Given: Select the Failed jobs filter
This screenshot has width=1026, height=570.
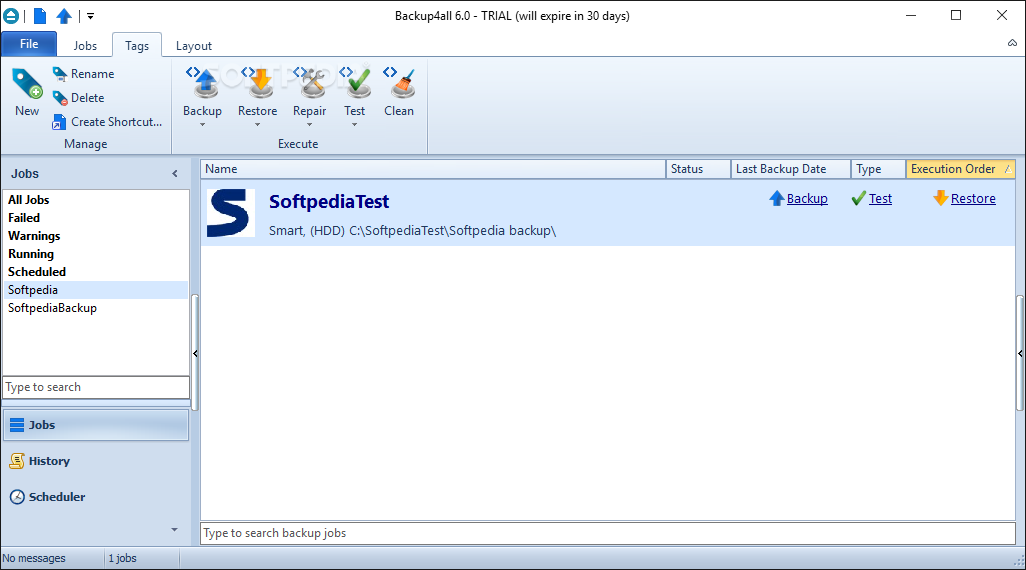Looking at the screenshot, I should pos(96,218).
